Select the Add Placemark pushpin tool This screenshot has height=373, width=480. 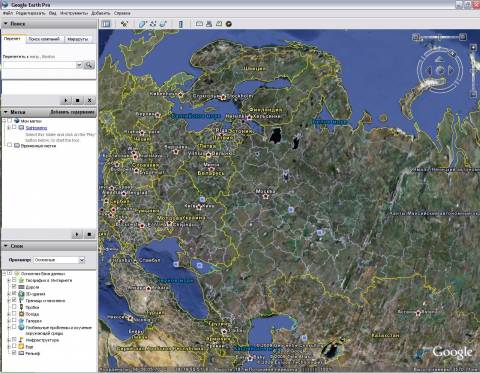click(x=124, y=24)
